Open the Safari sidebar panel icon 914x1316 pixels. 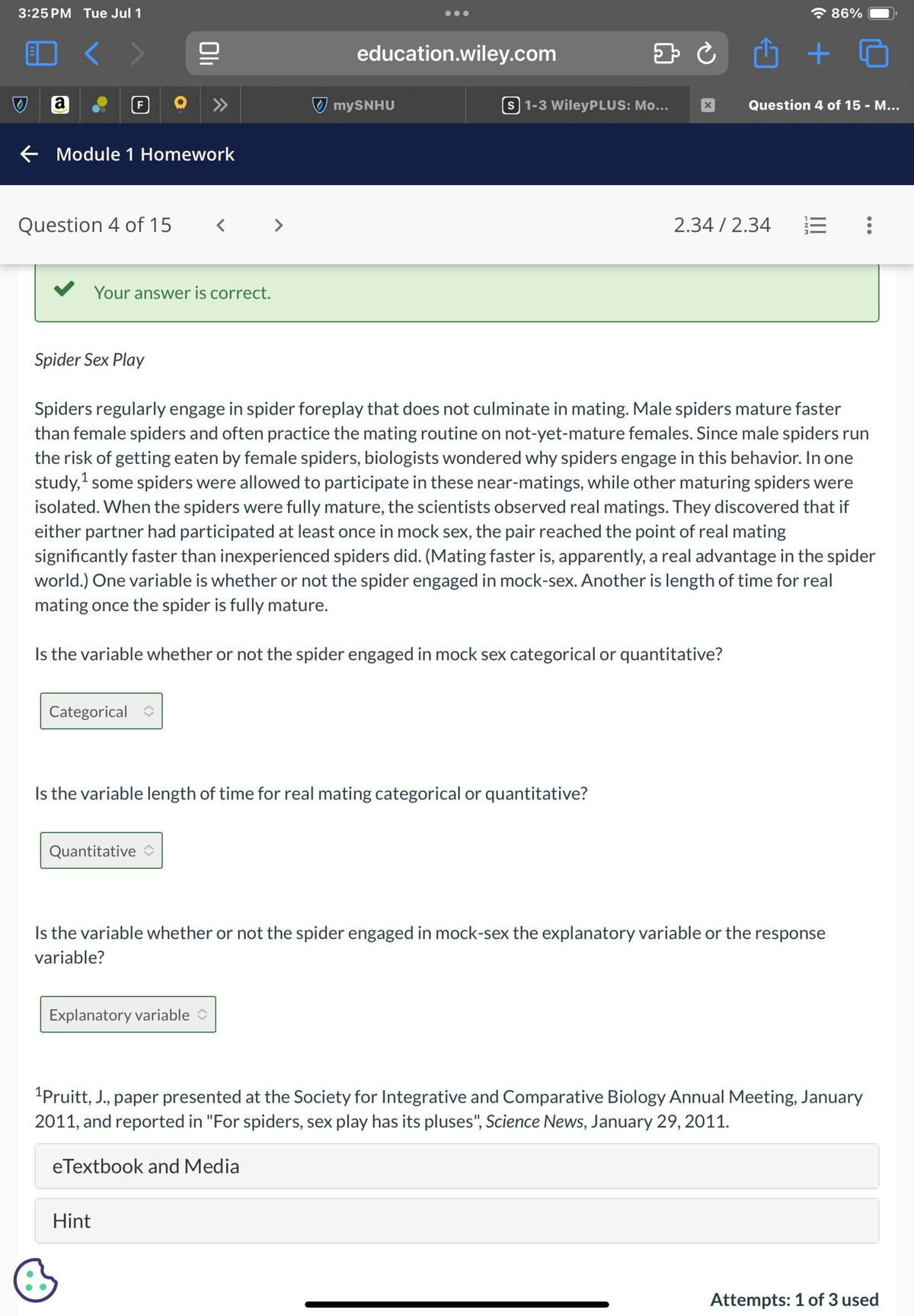(x=41, y=53)
